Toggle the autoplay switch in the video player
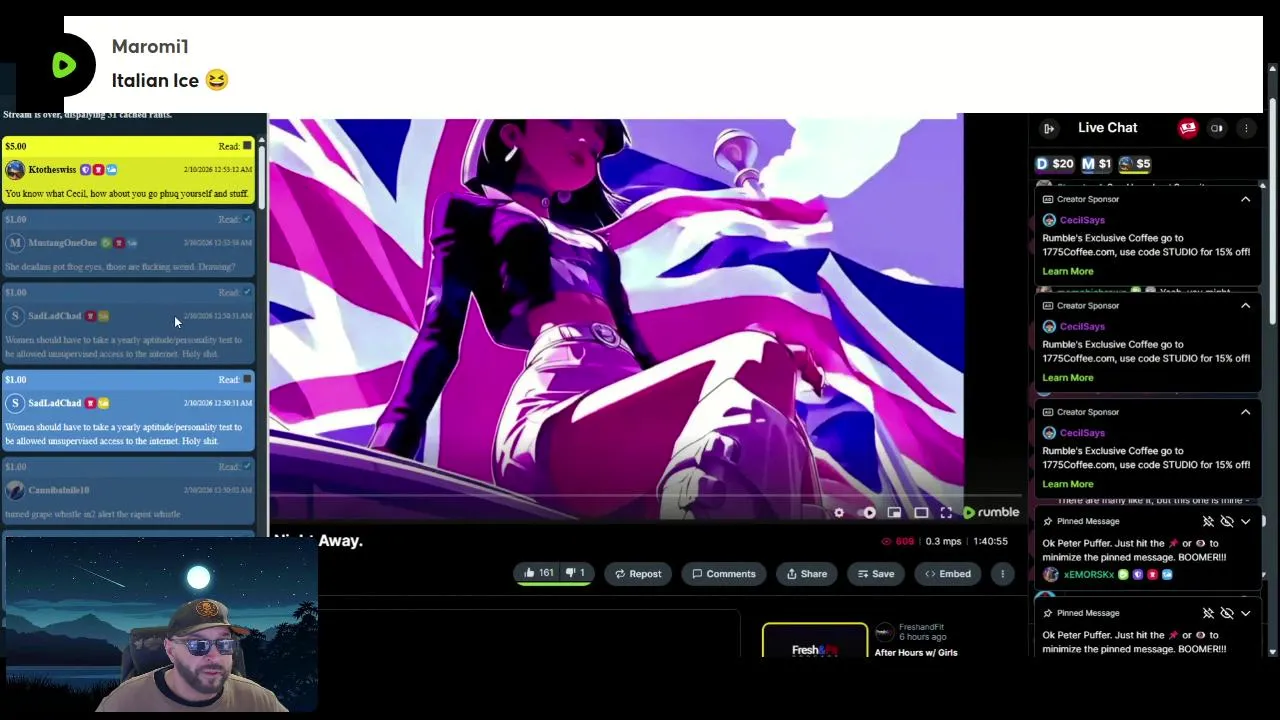Image resolution: width=1280 pixels, height=720 pixels. [868, 513]
